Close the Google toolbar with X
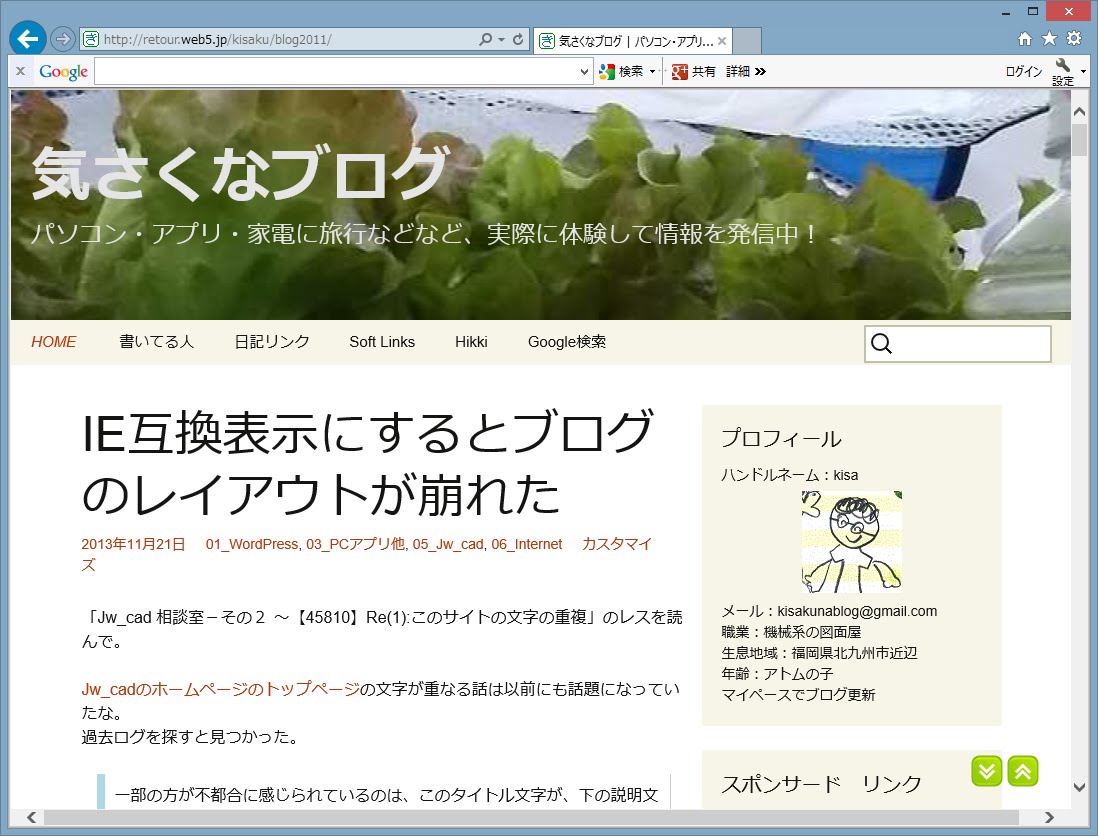 click(20, 71)
